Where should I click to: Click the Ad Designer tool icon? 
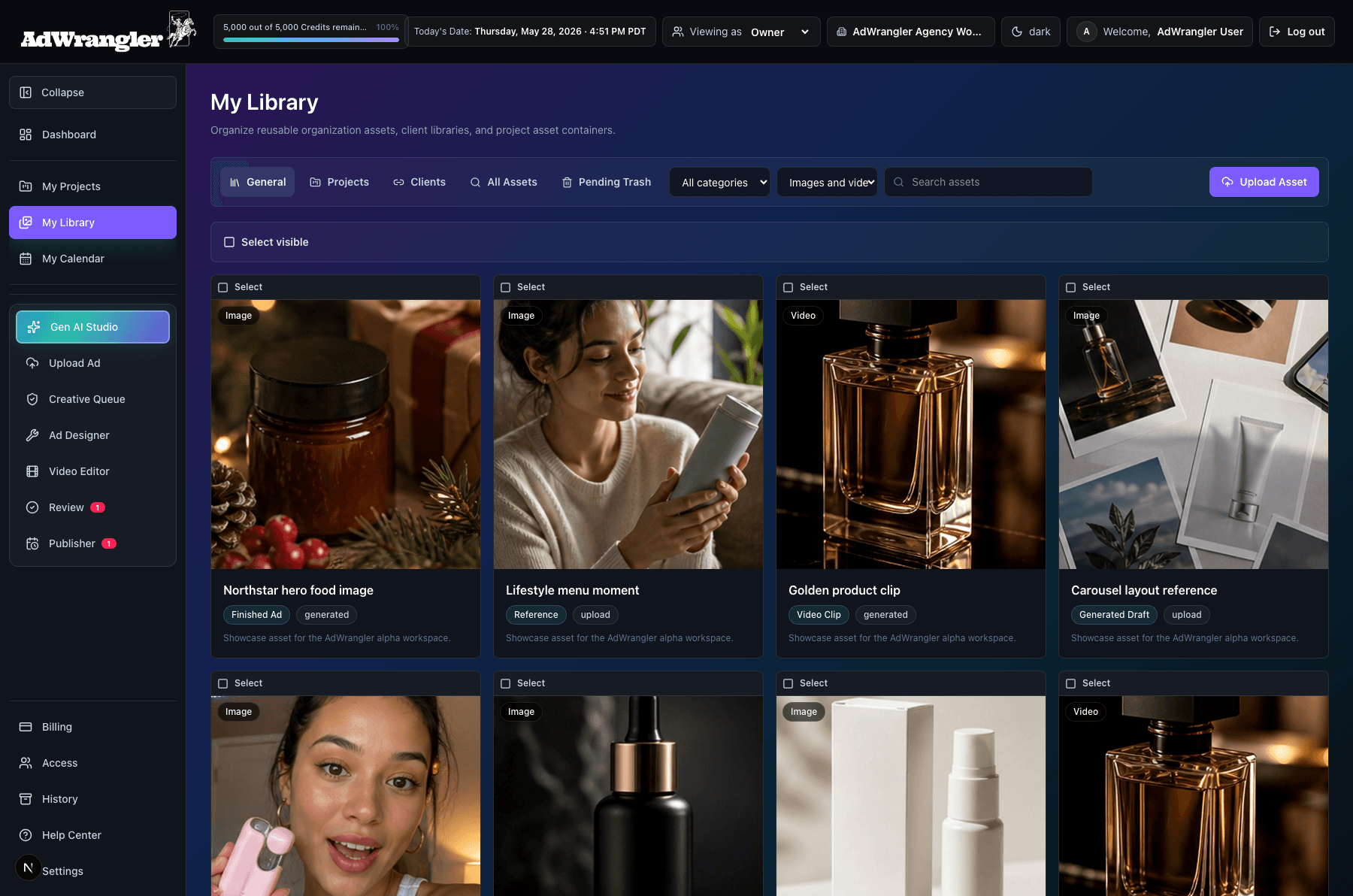[32, 435]
